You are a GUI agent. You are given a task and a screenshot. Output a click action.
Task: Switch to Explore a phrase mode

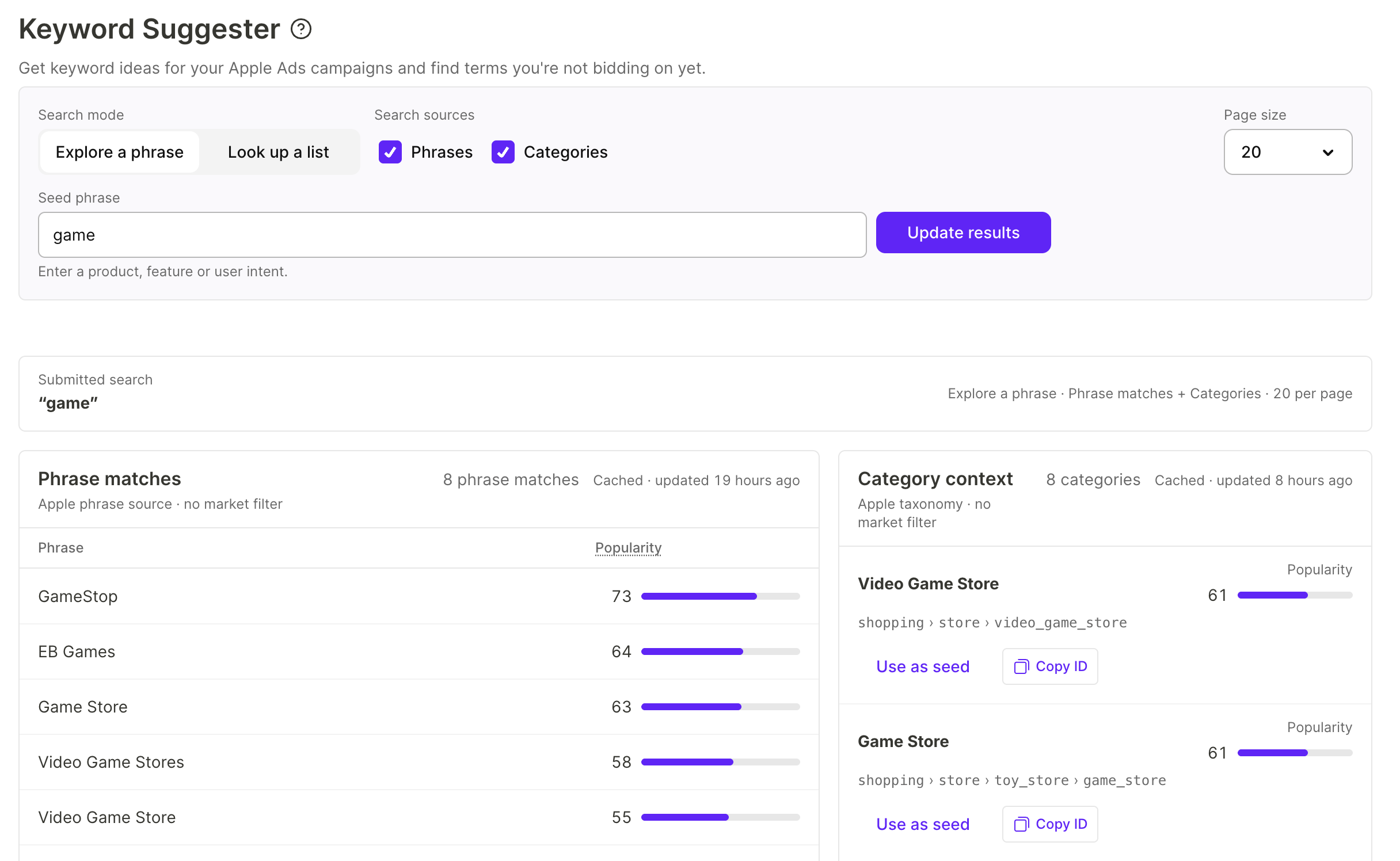120,152
